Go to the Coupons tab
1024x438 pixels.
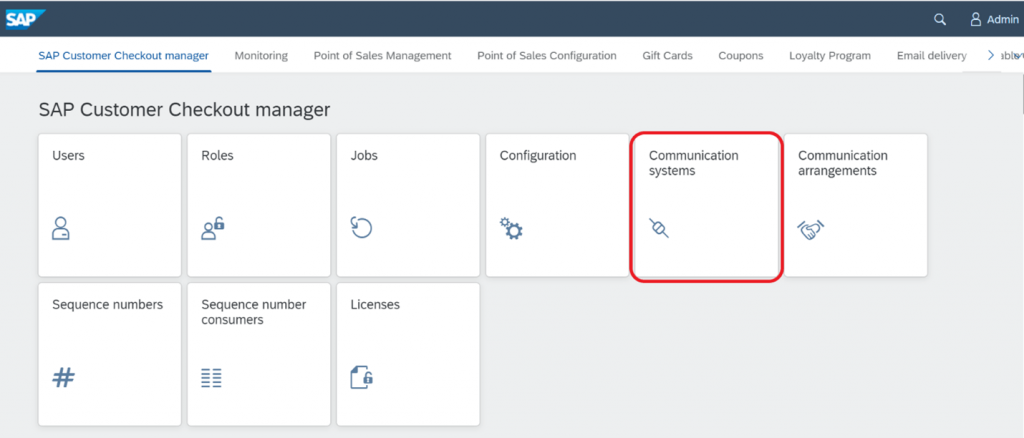(x=741, y=55)
